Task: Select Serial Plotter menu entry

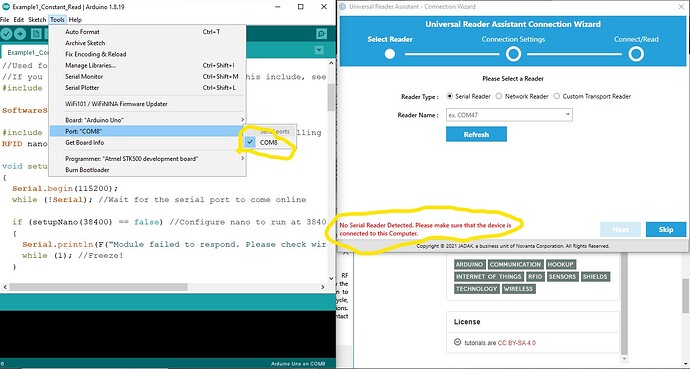Action: [147, 88]
